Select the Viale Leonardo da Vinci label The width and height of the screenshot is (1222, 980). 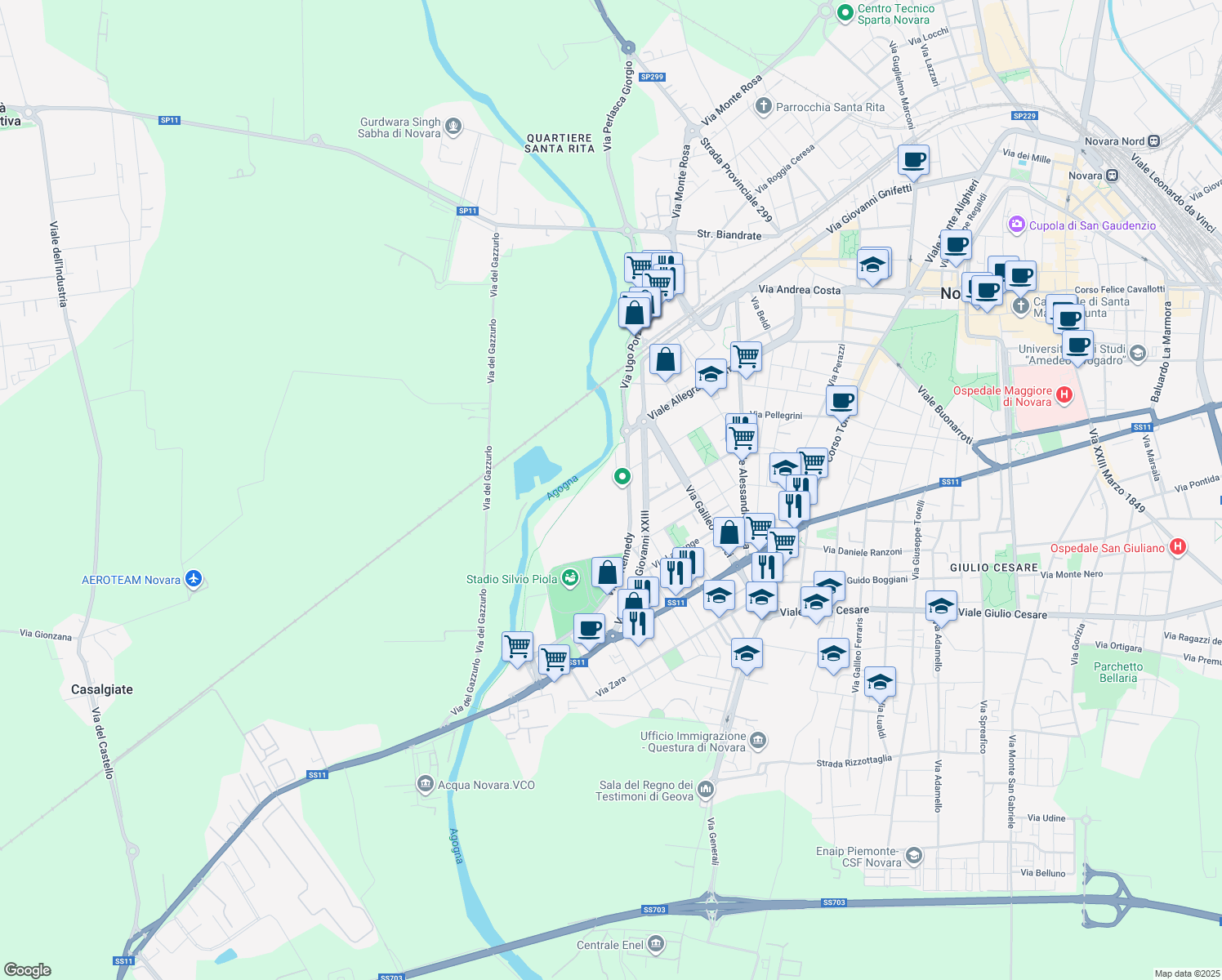click(1173, 193)
